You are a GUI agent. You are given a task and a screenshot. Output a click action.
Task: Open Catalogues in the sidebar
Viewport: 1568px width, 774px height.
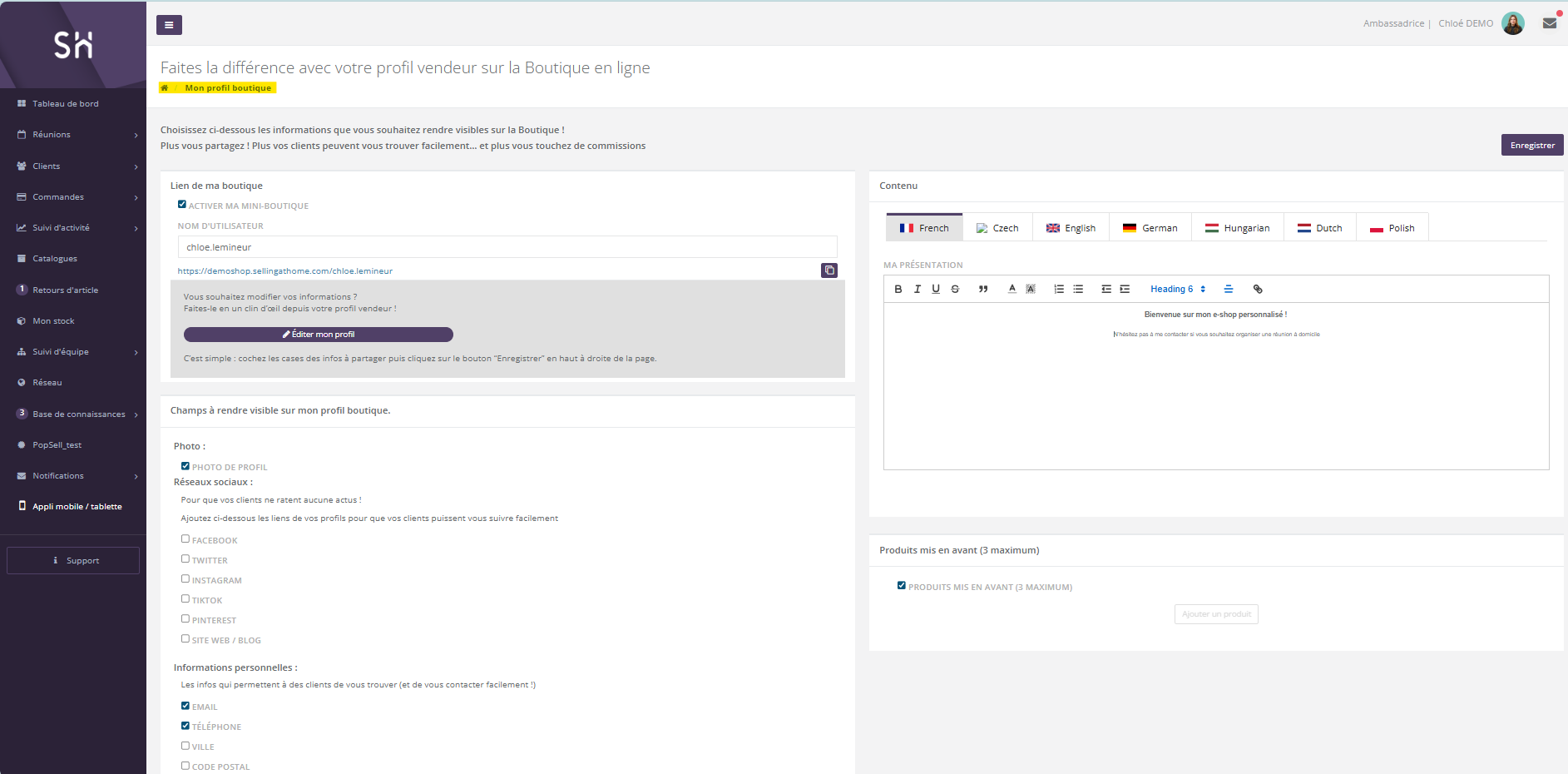tap(55, 259)
